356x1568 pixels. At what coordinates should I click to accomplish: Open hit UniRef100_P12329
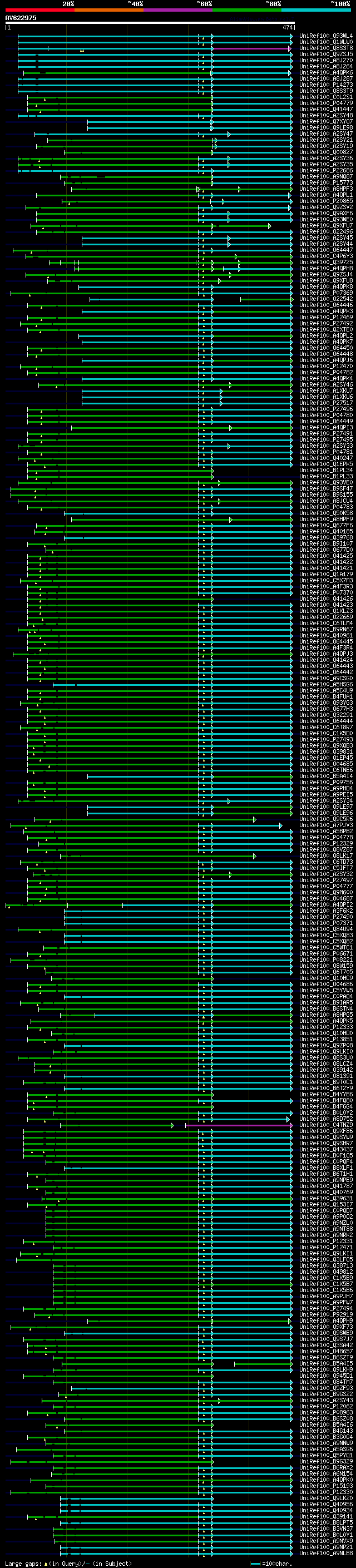[326, 844]
